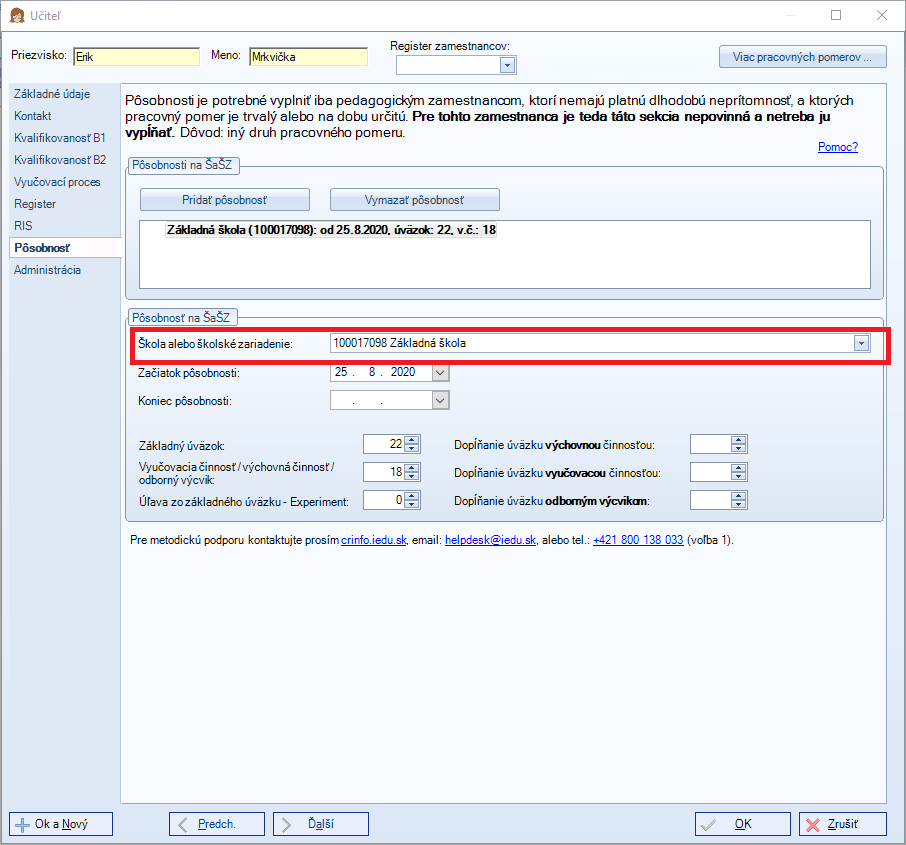Open the Základné údaje section
Viewport: 906px width, 845px height.
click(52, 94)
